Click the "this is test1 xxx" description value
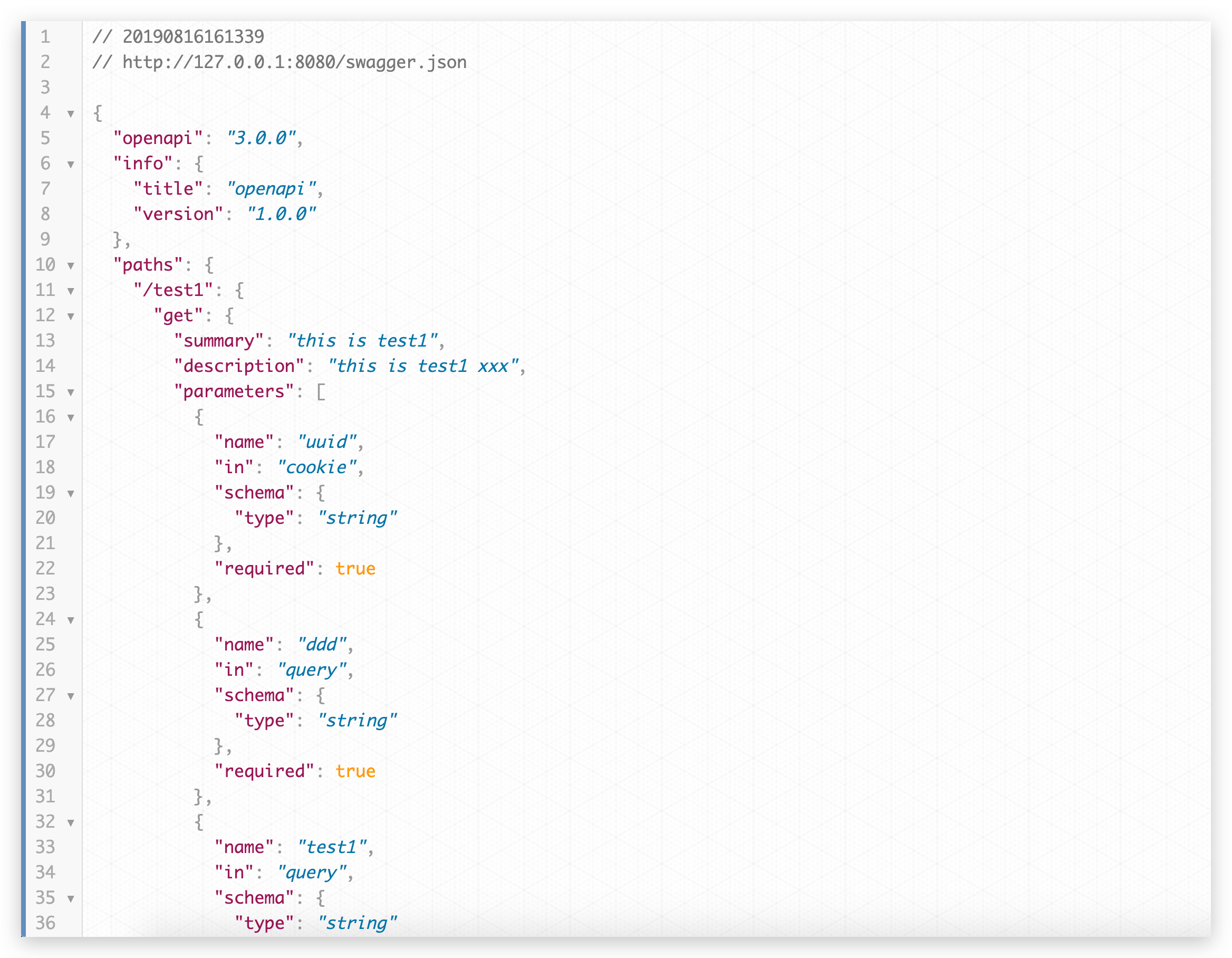 [422, 366]
